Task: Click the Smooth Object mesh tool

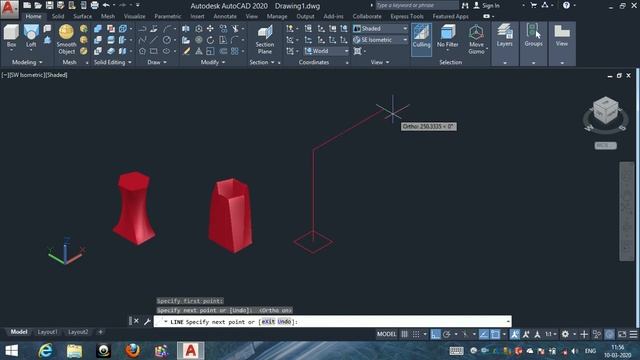Action: [66, 39]
